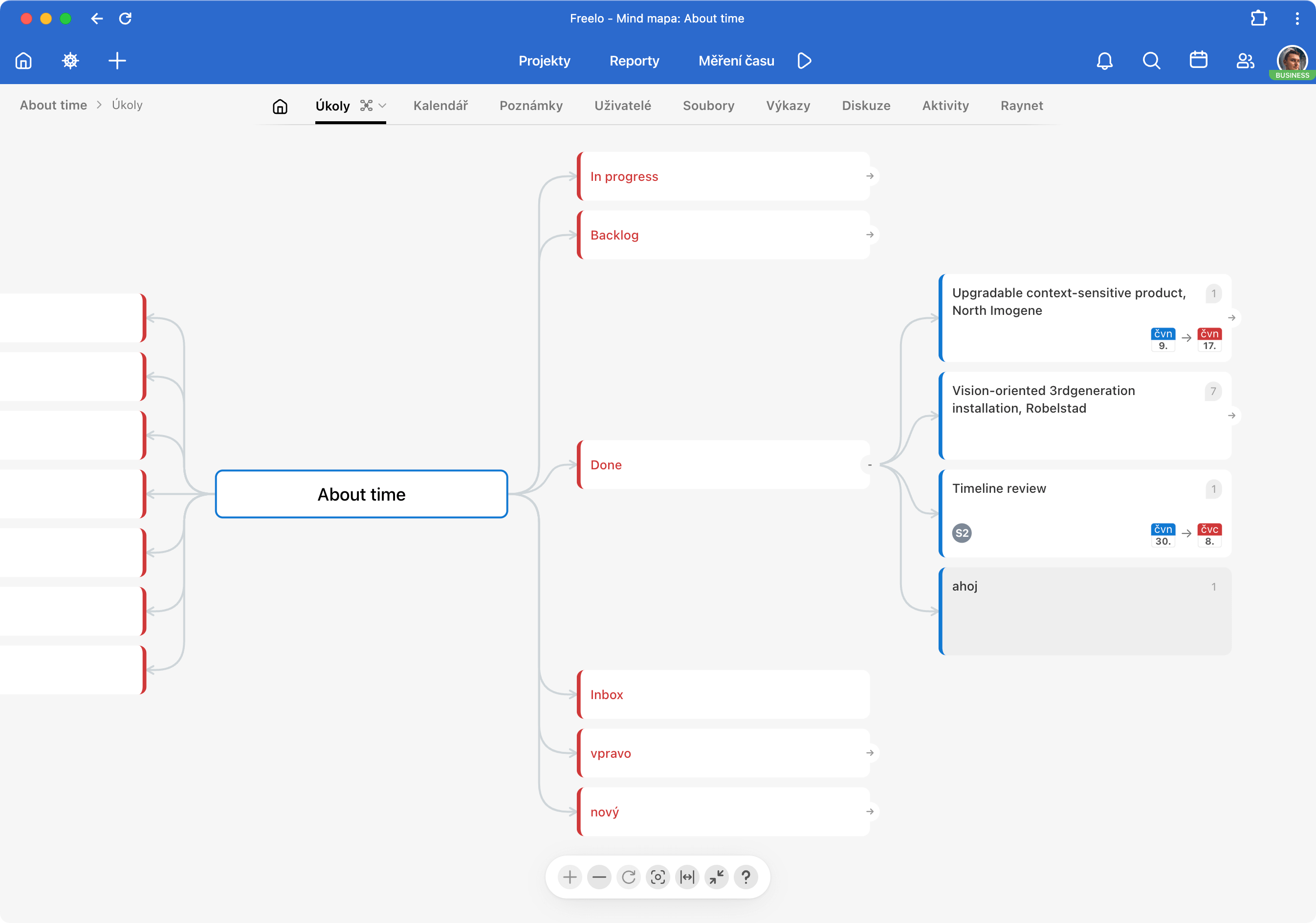Click the čvn 17. due date badge
The width and height of the screenshot is (1316, 923).
pyautogui.click(x=1209, y=339)
